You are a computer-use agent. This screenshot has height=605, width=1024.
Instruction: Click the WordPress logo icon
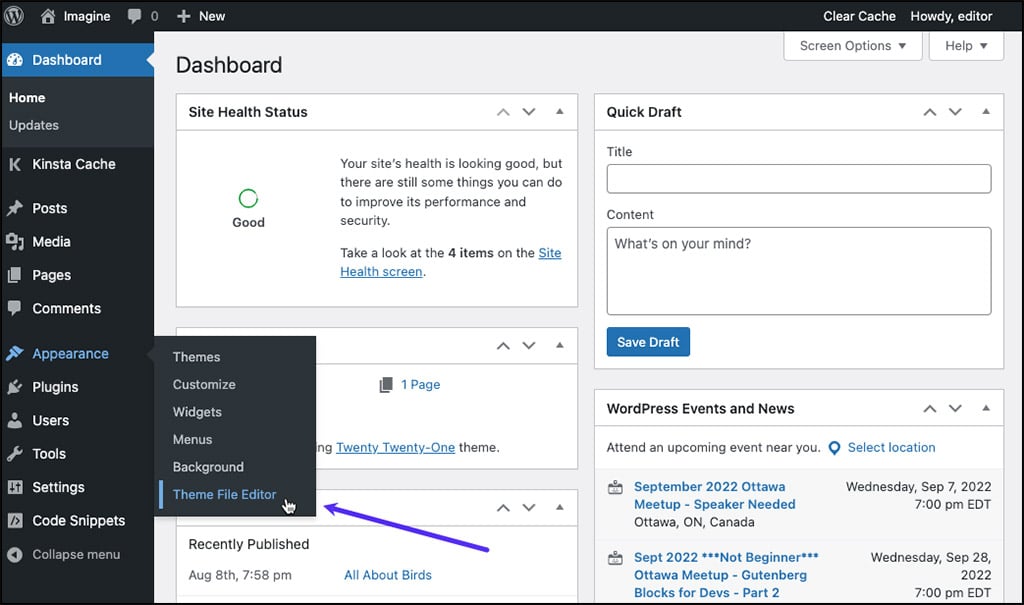click(15, 16)
